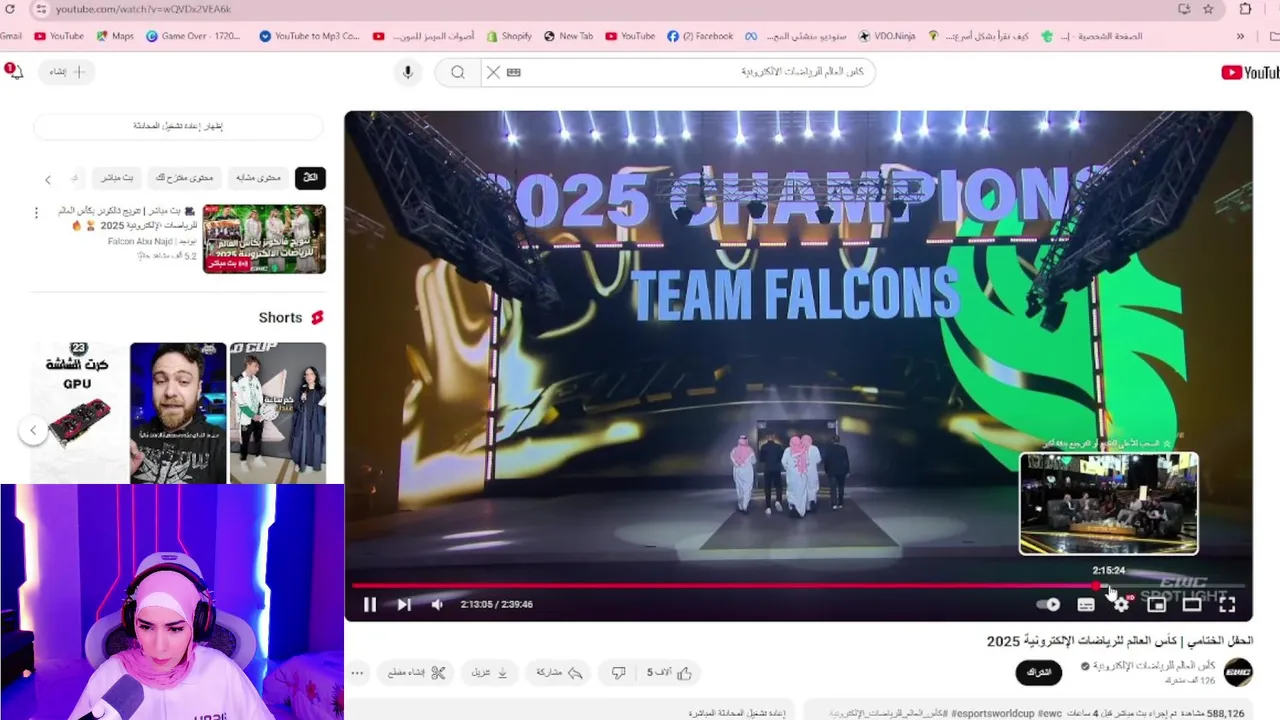Screen dimensions: 1280x720
Task: Open the EWC channel avatar
Action: [1238, 672]
